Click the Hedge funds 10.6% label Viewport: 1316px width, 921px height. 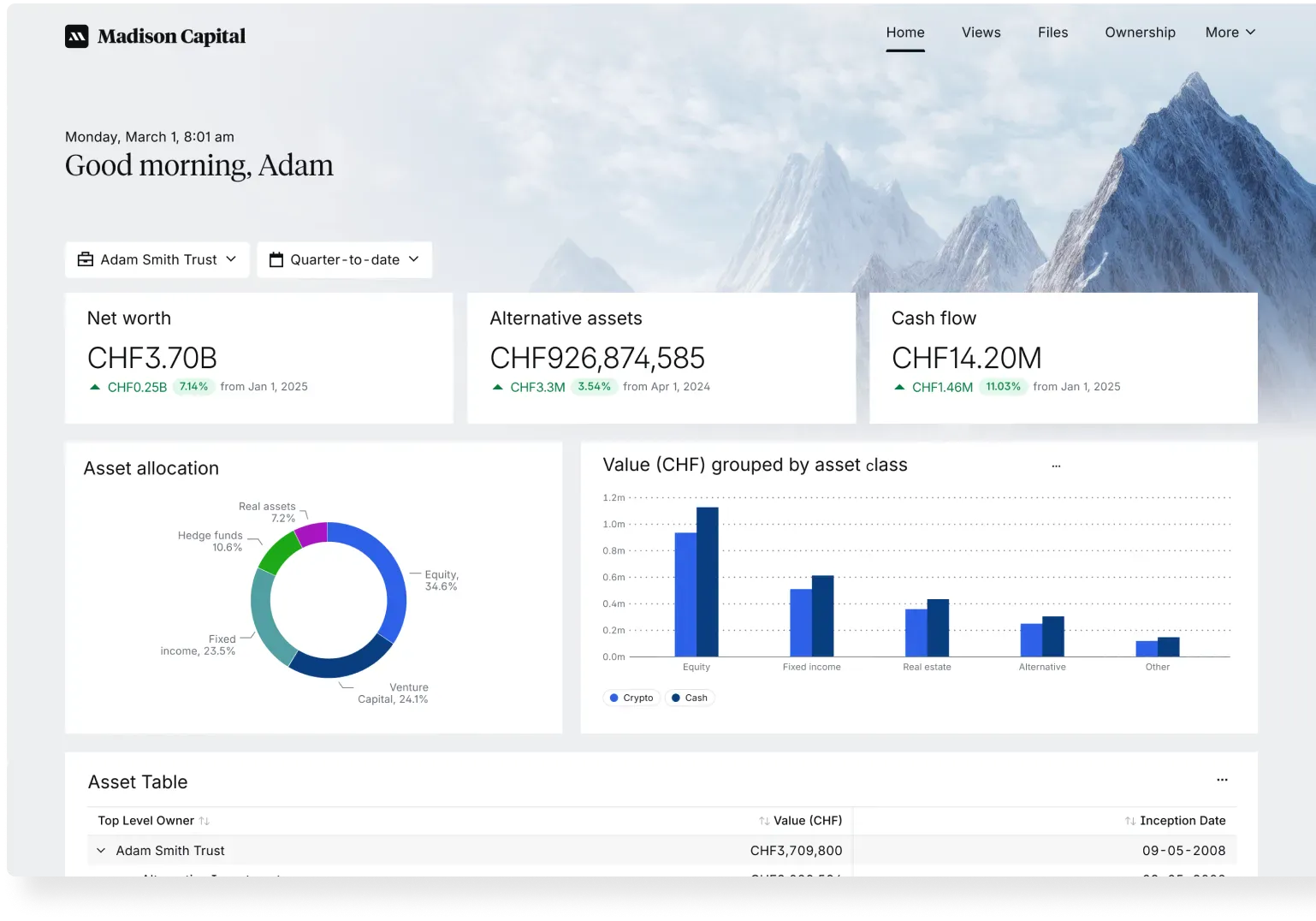pos(210,541)
